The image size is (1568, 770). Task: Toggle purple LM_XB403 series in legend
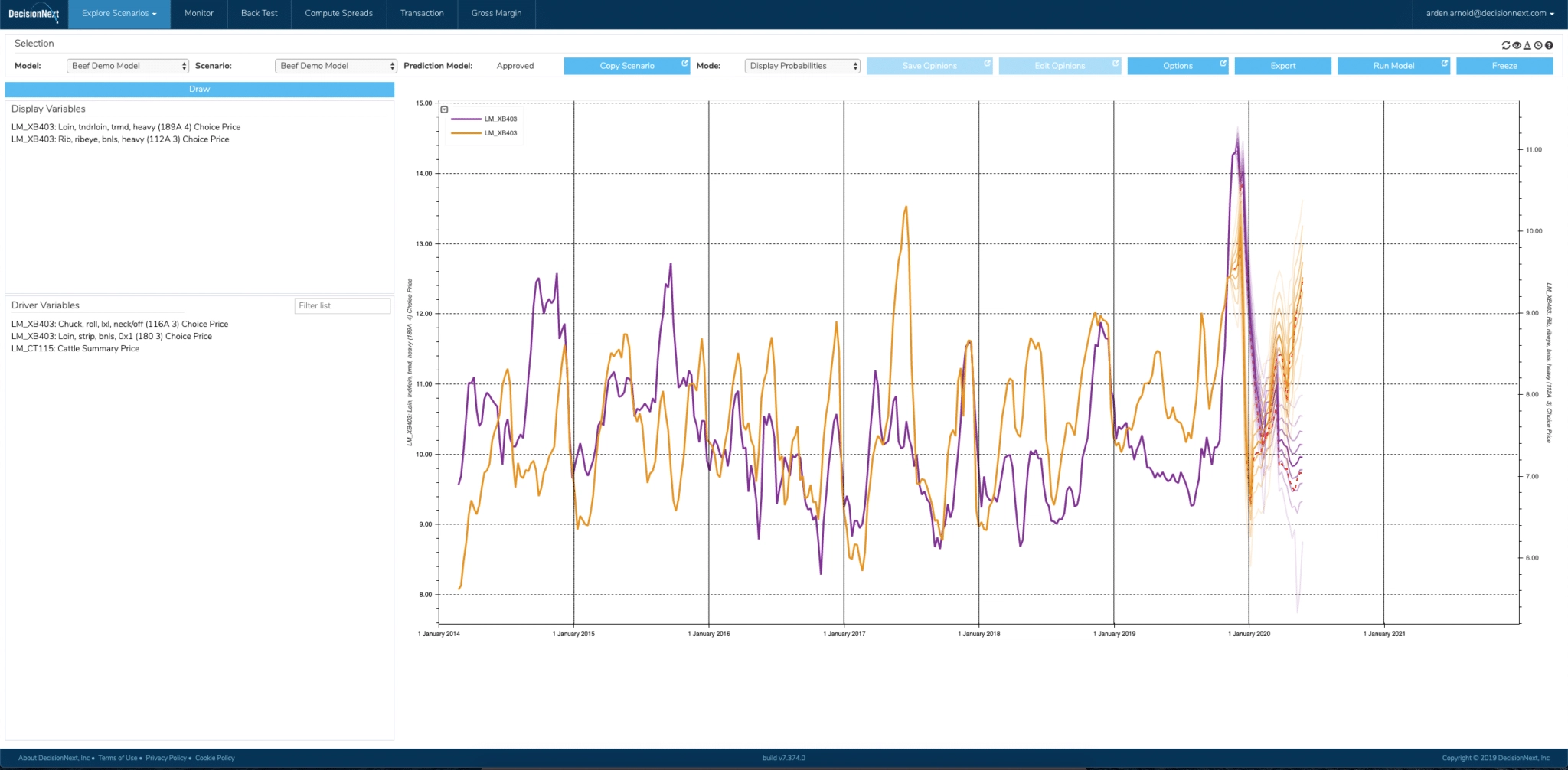[x=484, y=119]
